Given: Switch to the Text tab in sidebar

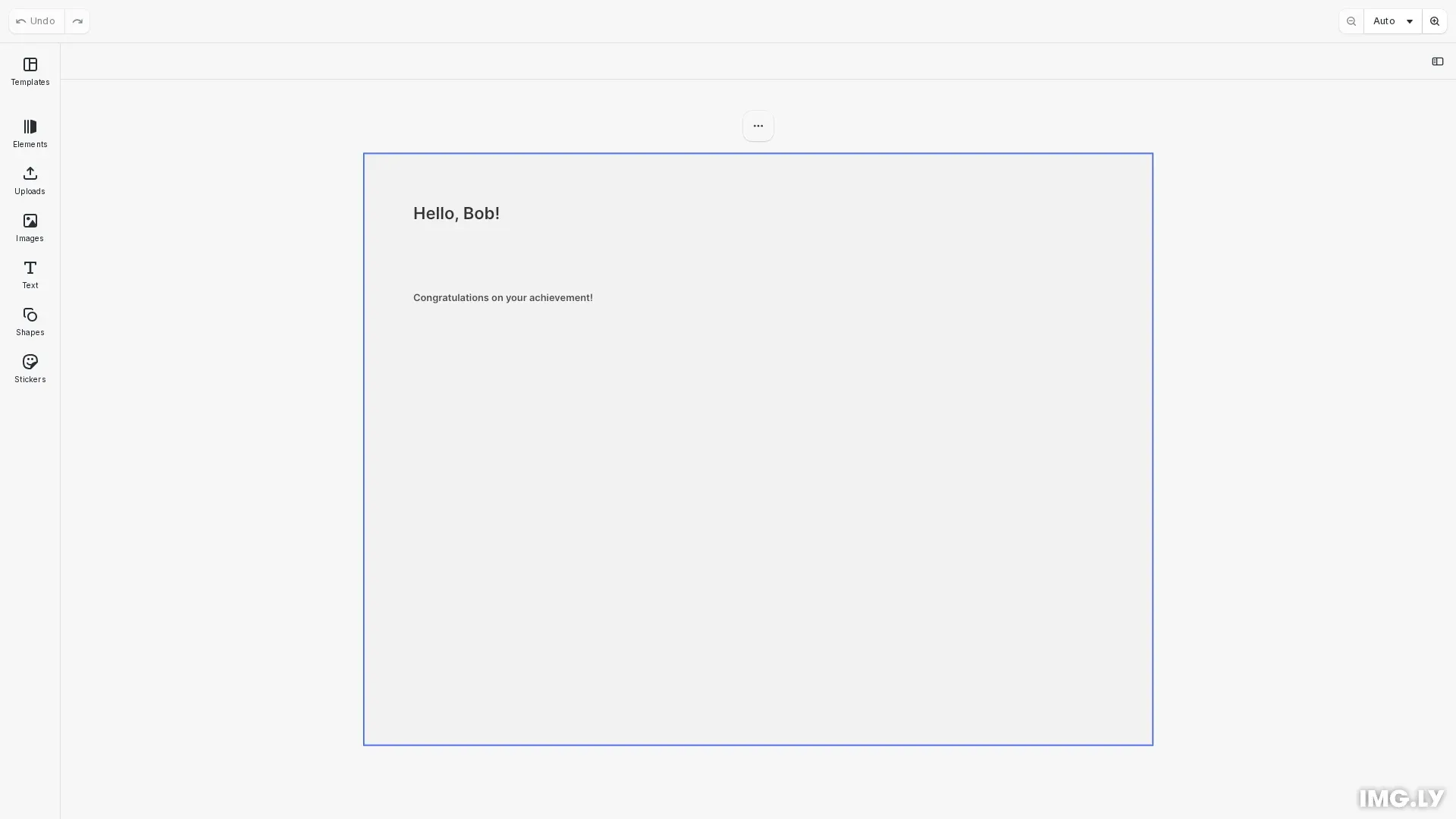Looking at the screenshot, I should coord(29,275).
